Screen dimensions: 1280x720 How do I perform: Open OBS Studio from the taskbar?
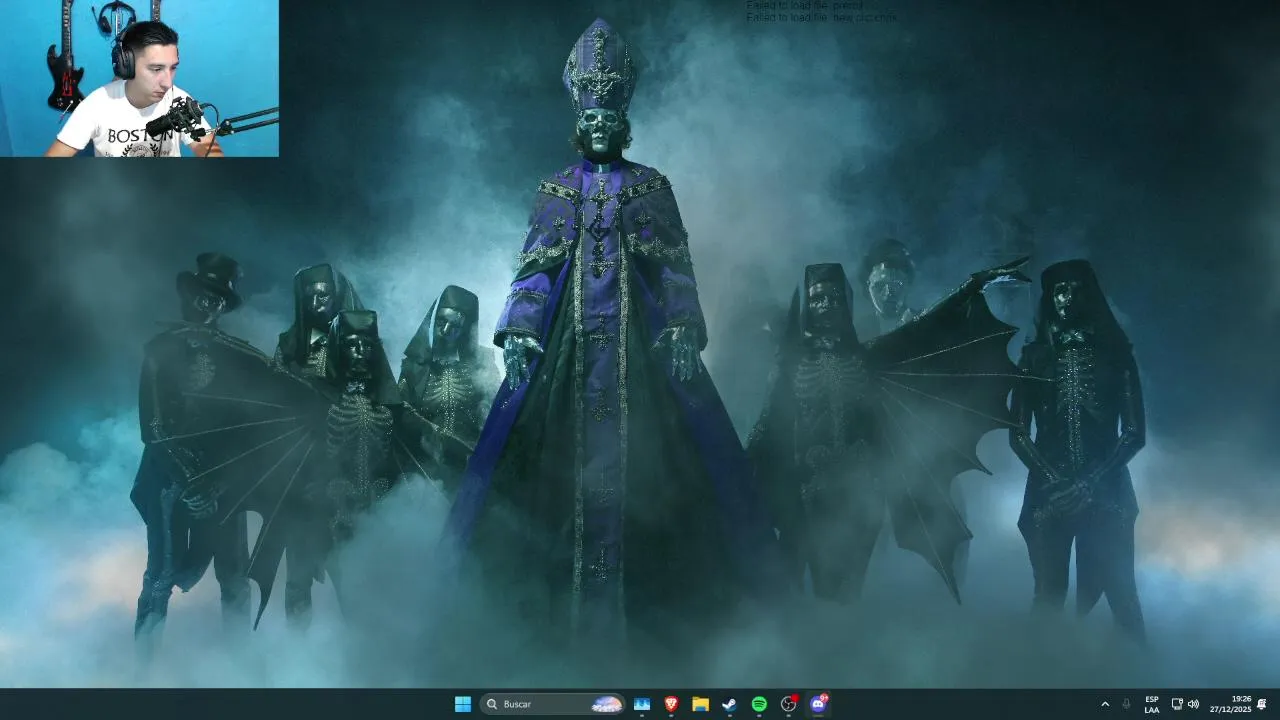point(789,704)
